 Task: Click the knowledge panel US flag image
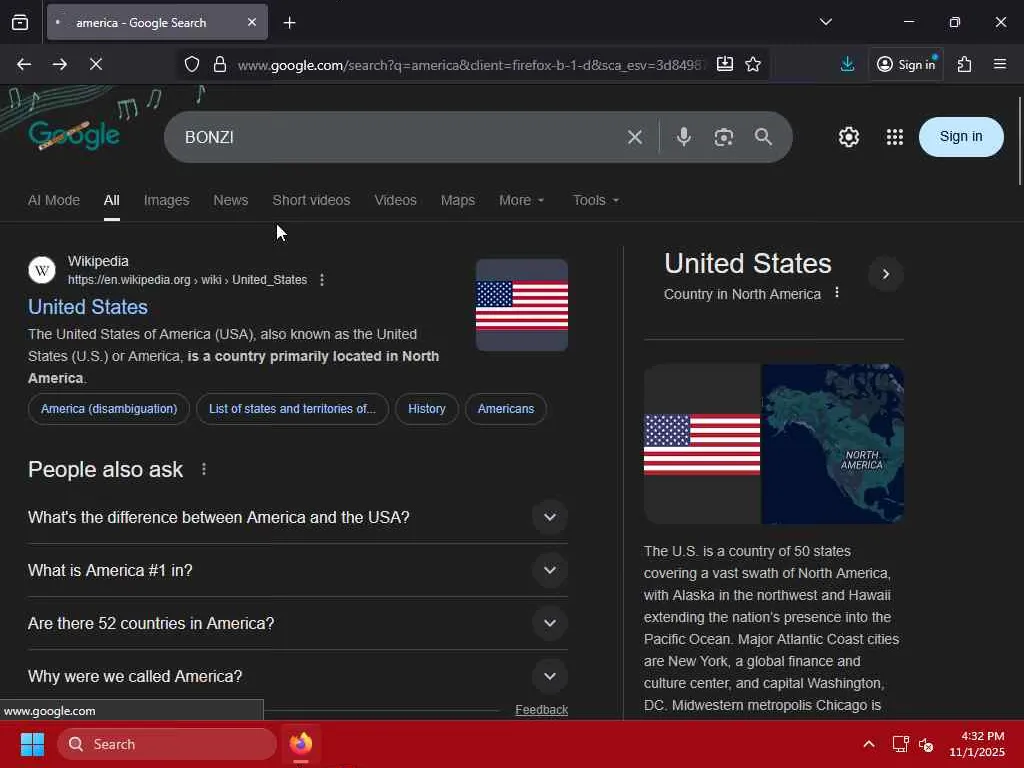tap(702, 444)
